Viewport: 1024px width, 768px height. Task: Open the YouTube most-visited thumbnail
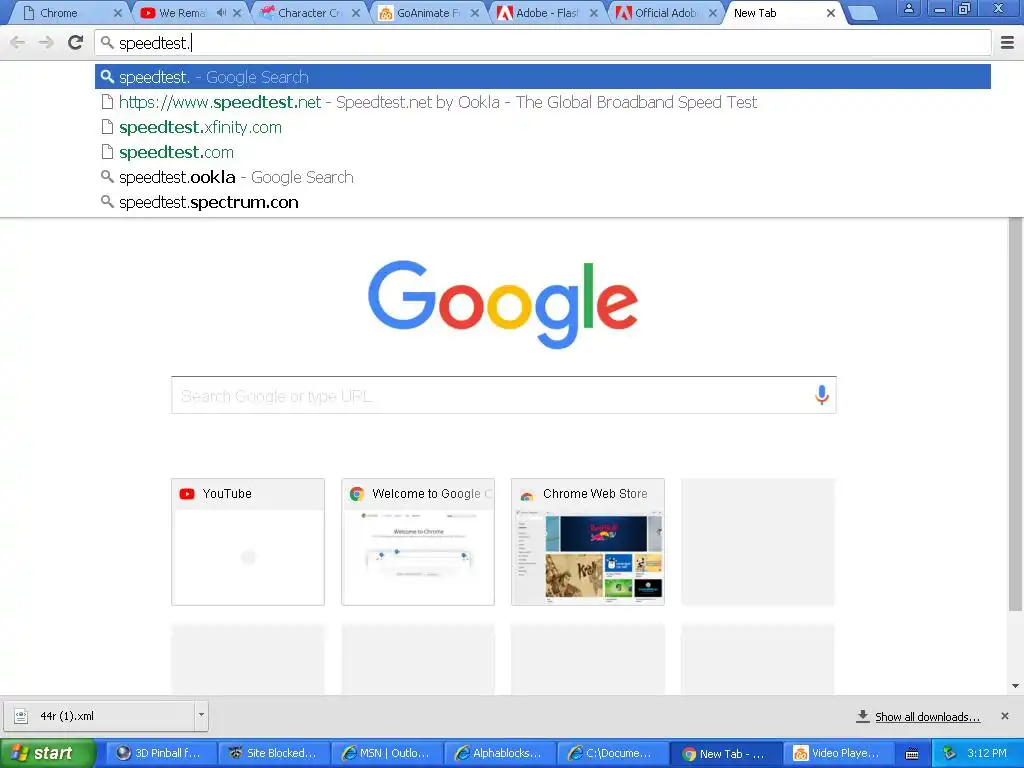[x=248, y=542]
